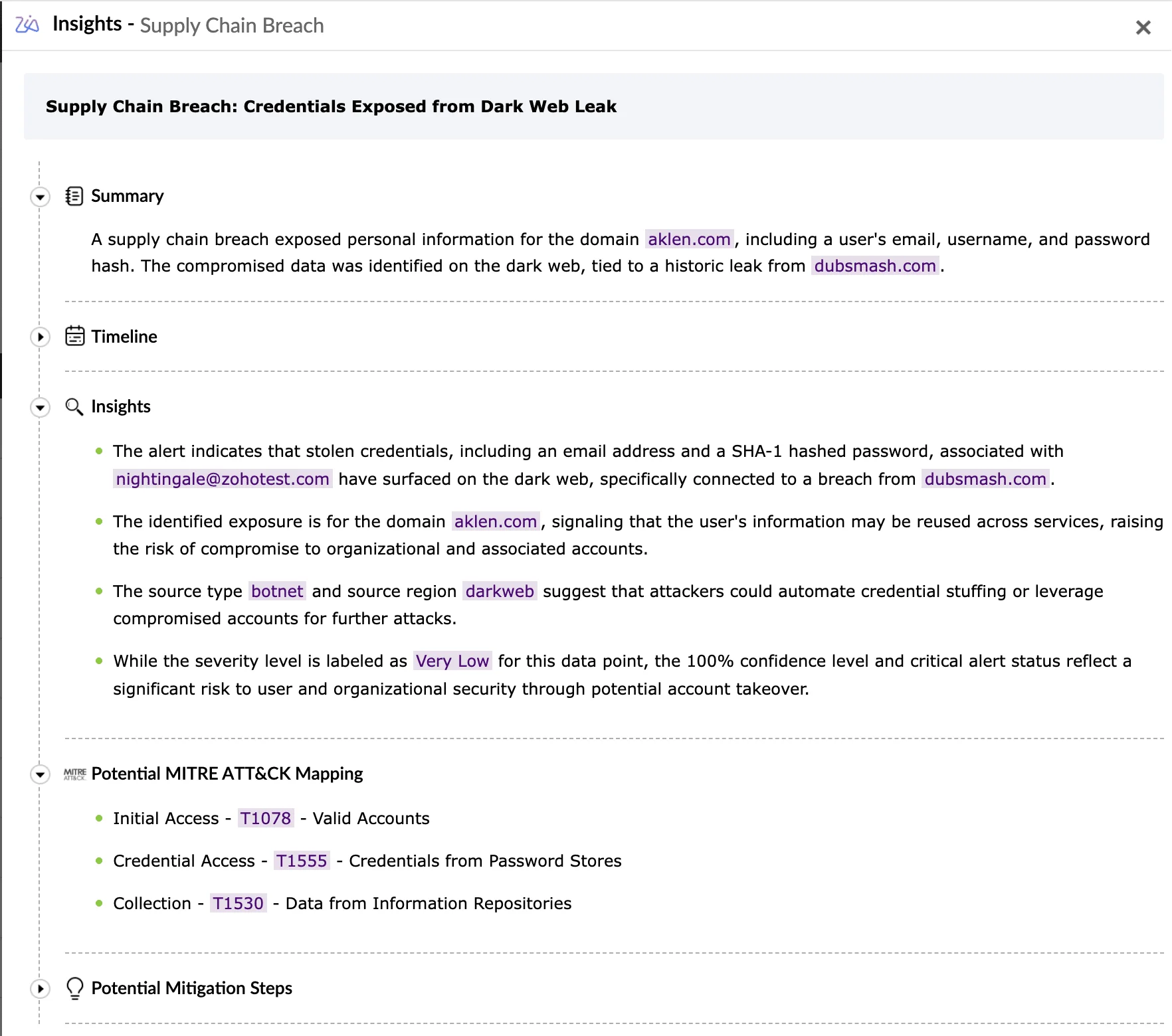Click the botnet source type tag
The height and width of the screenshot is (1036, 1172).
277,591
